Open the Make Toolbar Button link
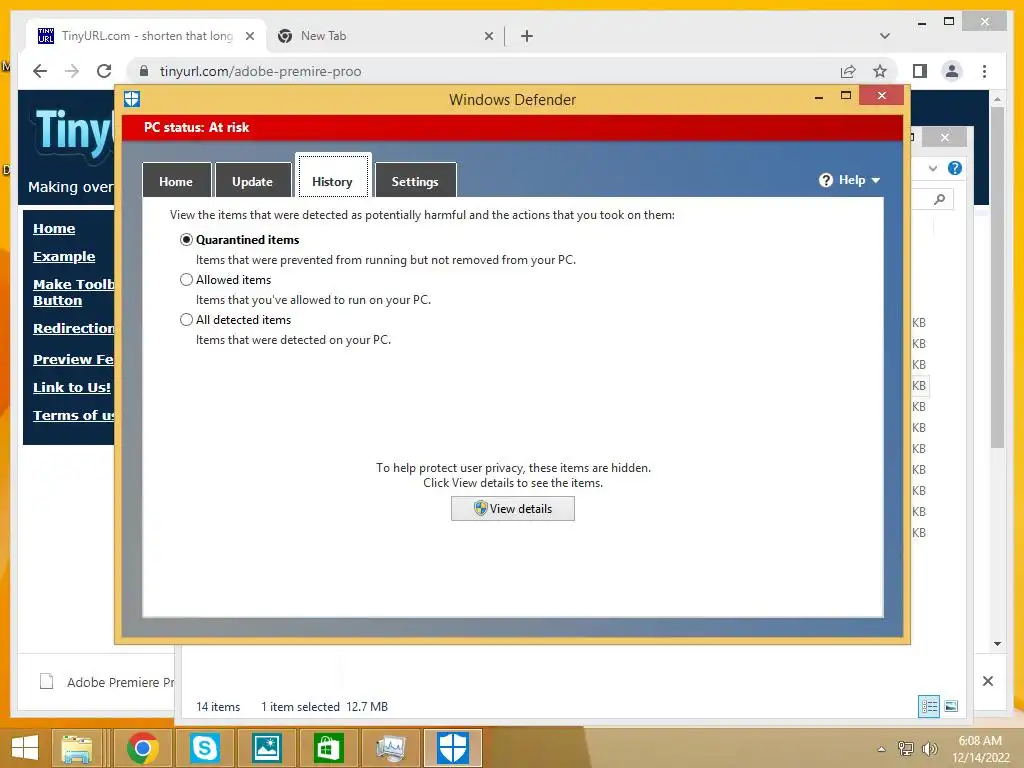1024x768 pixels. coord(74,293)
